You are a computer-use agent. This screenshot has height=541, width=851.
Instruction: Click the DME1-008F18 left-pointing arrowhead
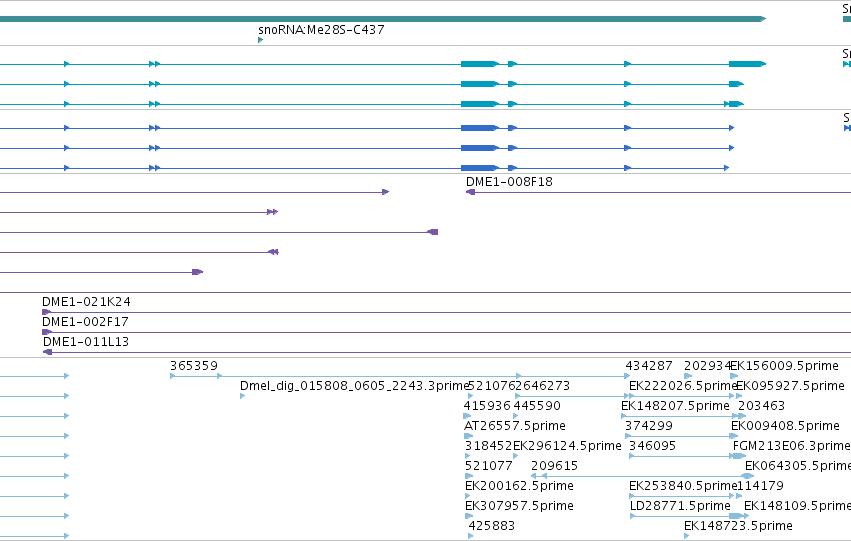tap(471, 192)
